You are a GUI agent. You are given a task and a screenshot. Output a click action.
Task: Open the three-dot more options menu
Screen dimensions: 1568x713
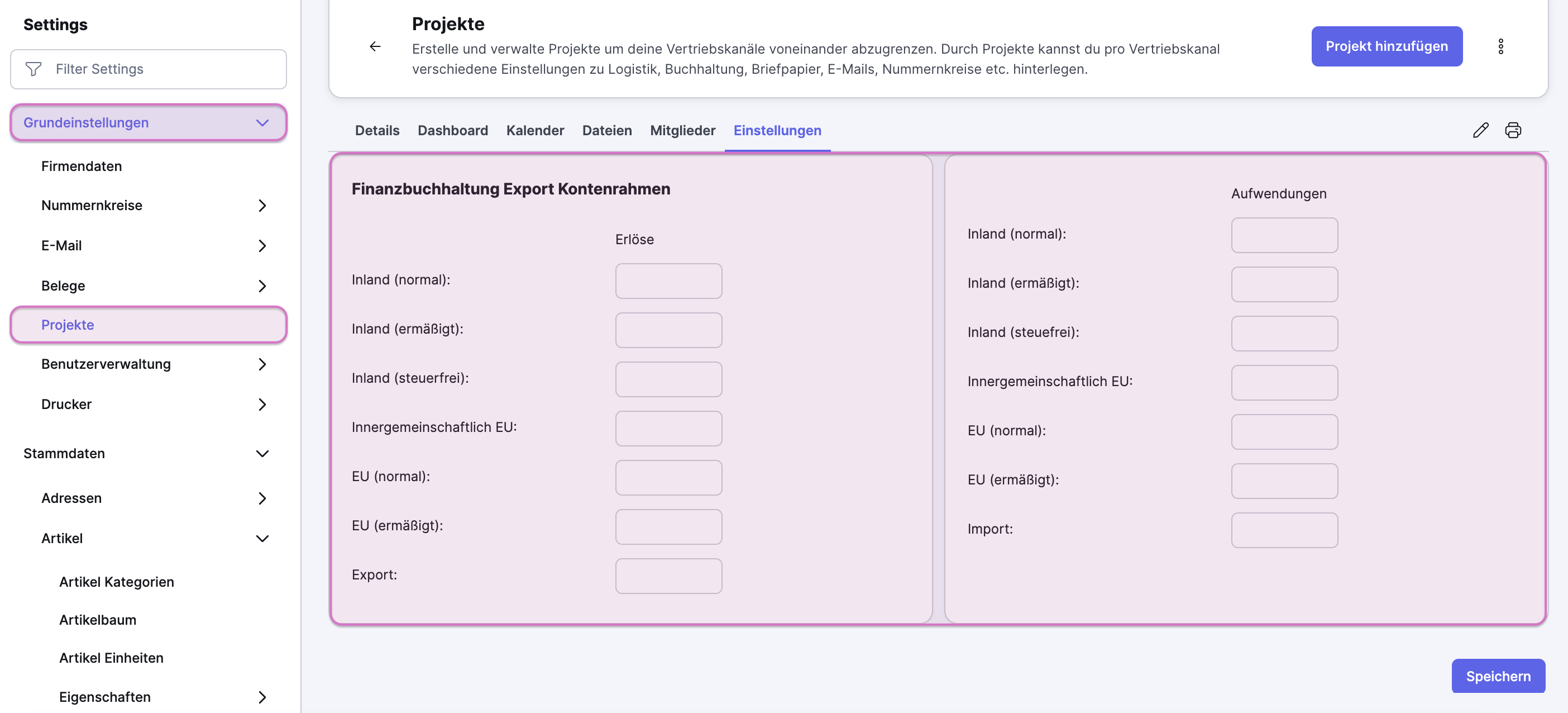click(1500, 46)
